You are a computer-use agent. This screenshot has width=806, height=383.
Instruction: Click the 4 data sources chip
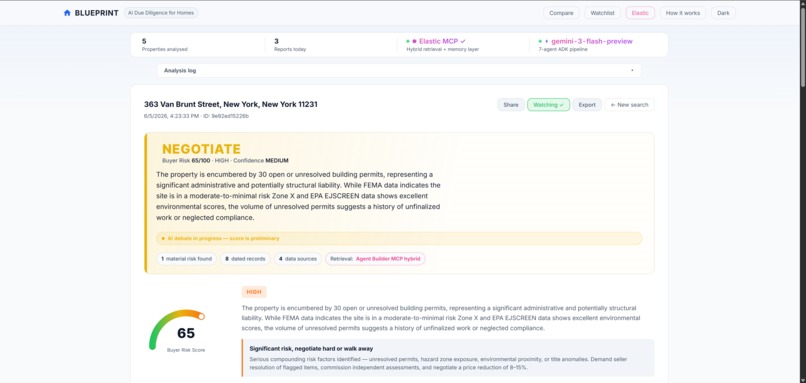pyautogui.click(x=298, y=259)
